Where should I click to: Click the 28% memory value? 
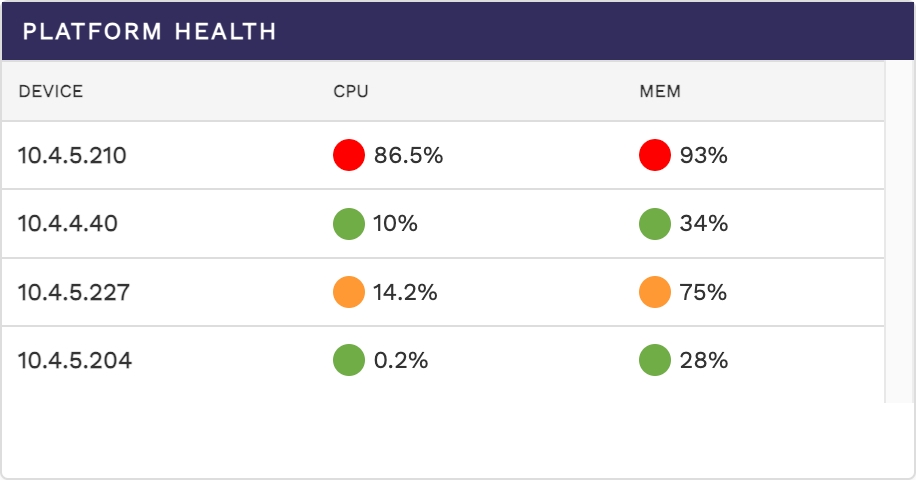coord(703,360)
